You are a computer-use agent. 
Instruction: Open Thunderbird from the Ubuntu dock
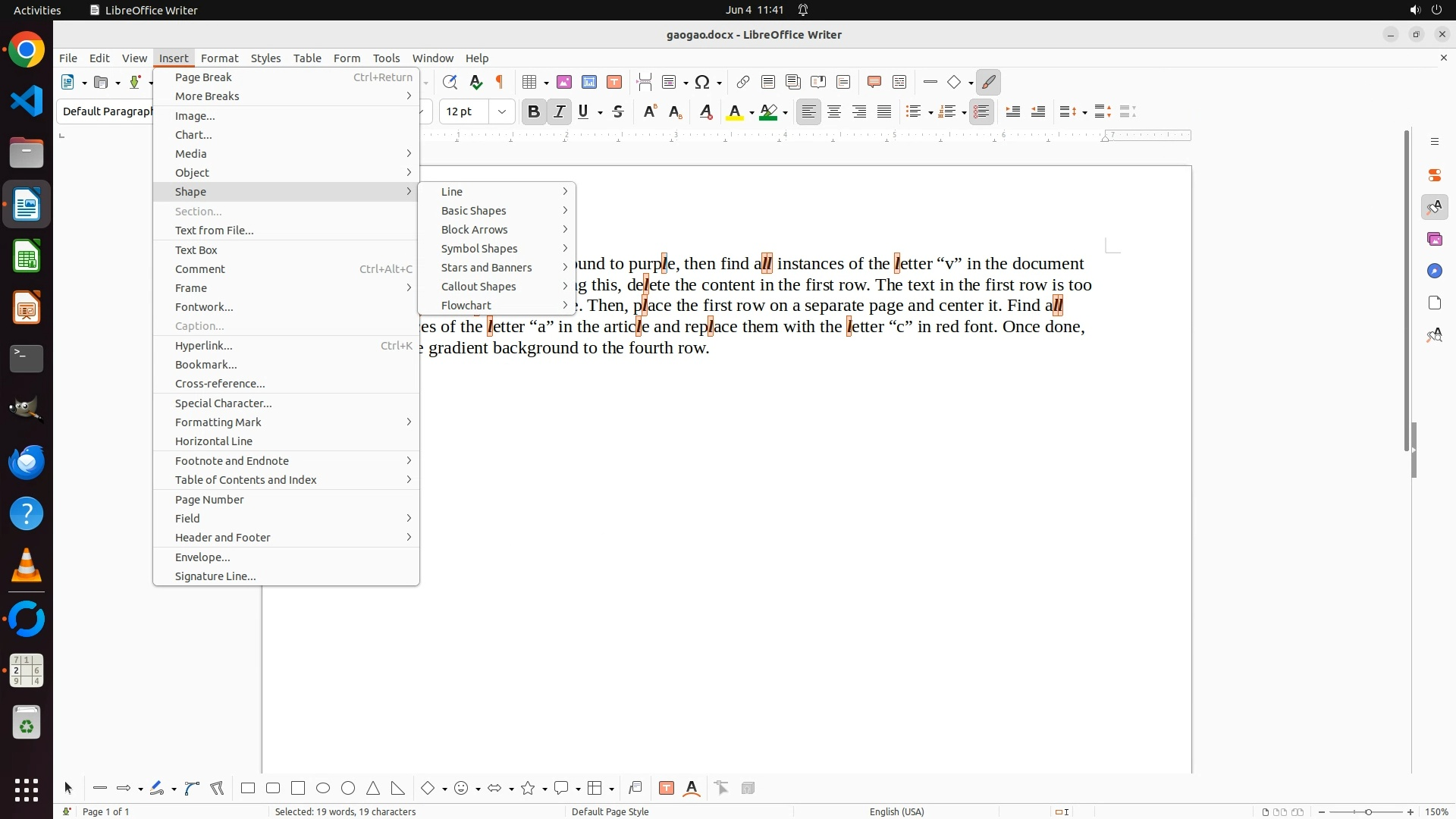pos(27,462)
